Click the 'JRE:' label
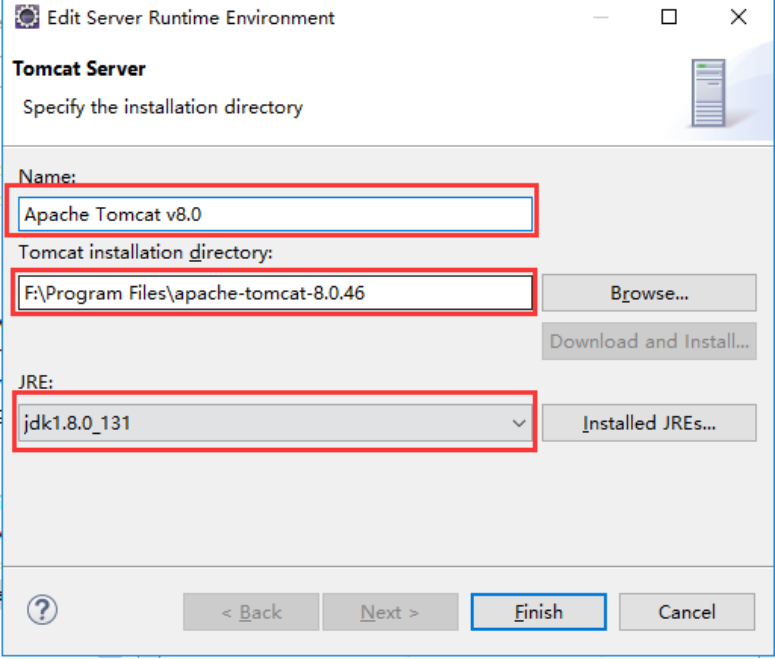This screenshot has height=659, width=775. pyautogui.click(x=36, y=382)
